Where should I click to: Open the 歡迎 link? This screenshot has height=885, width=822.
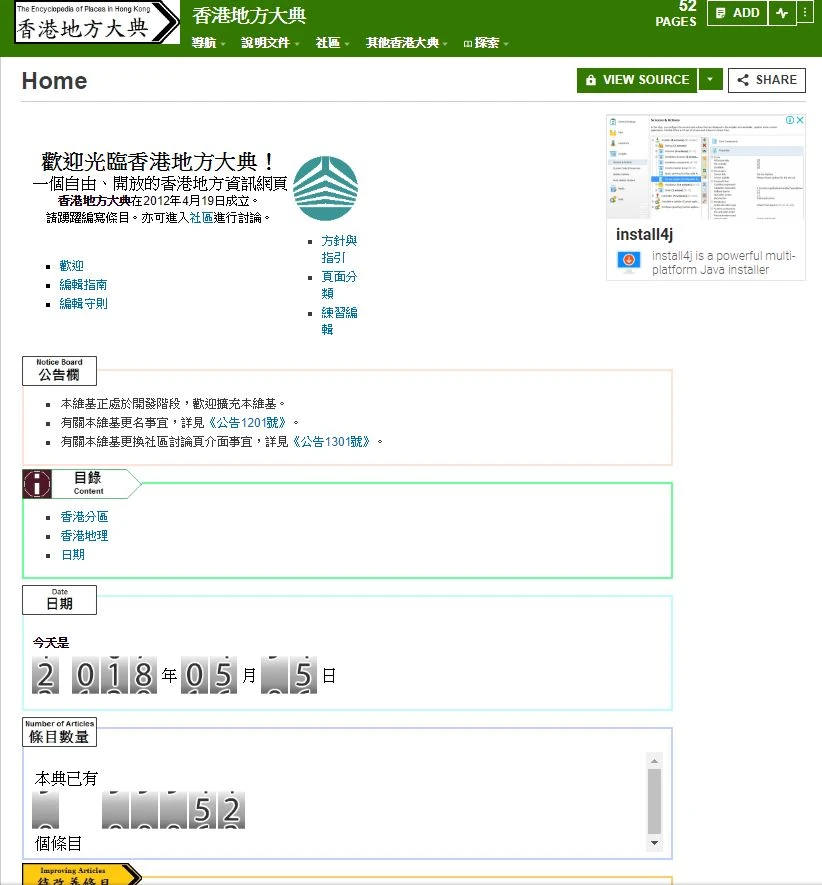pos(71,266)
